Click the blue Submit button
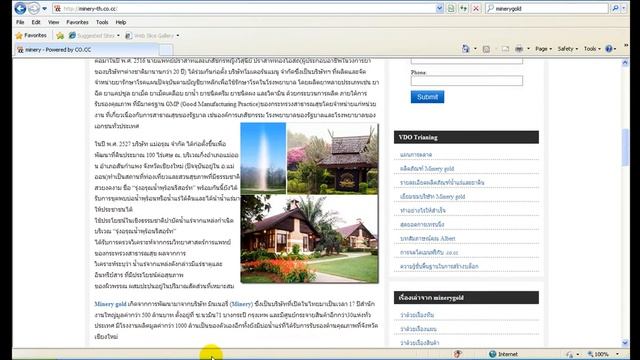Screen dimensions: 640x360 [x=427, y=97]
